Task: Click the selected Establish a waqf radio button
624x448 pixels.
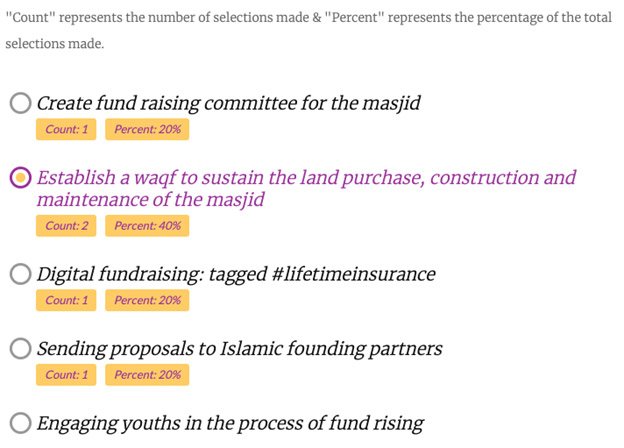Action: coord(20,178)
